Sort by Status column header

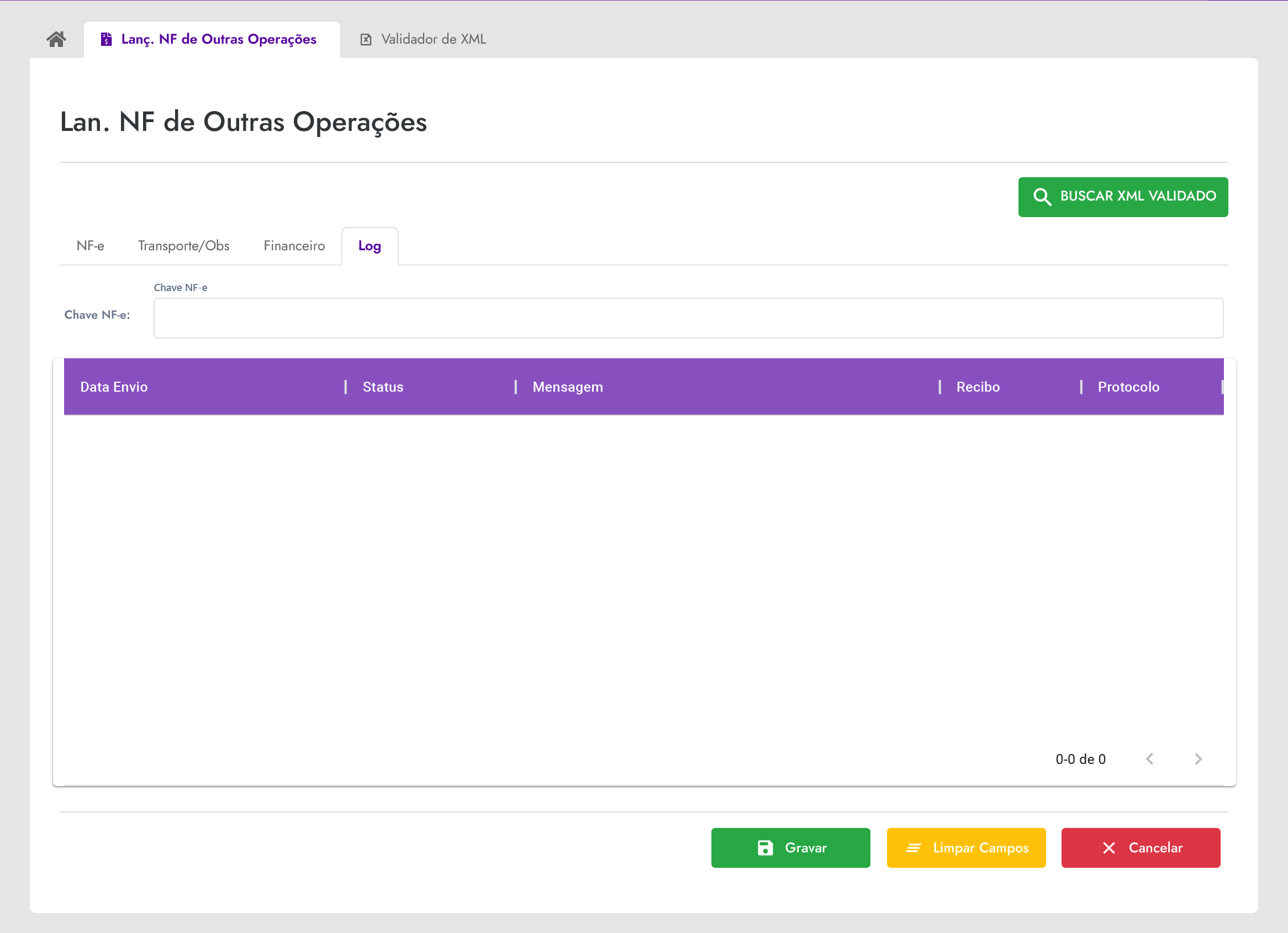point(383,387)
